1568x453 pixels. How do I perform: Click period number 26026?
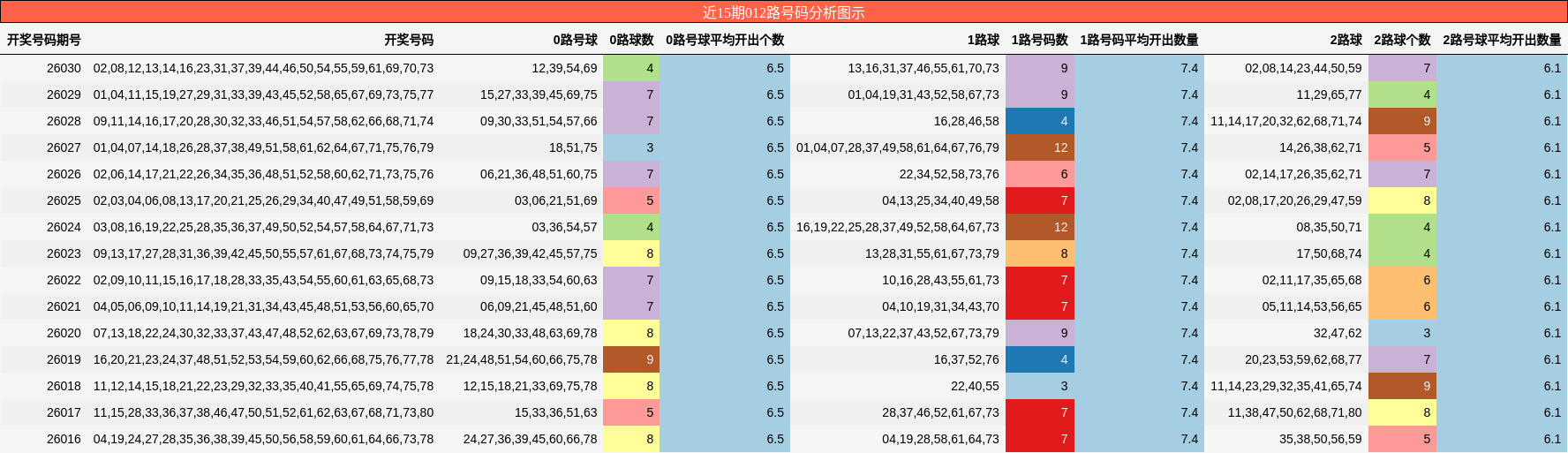point(64,174)
